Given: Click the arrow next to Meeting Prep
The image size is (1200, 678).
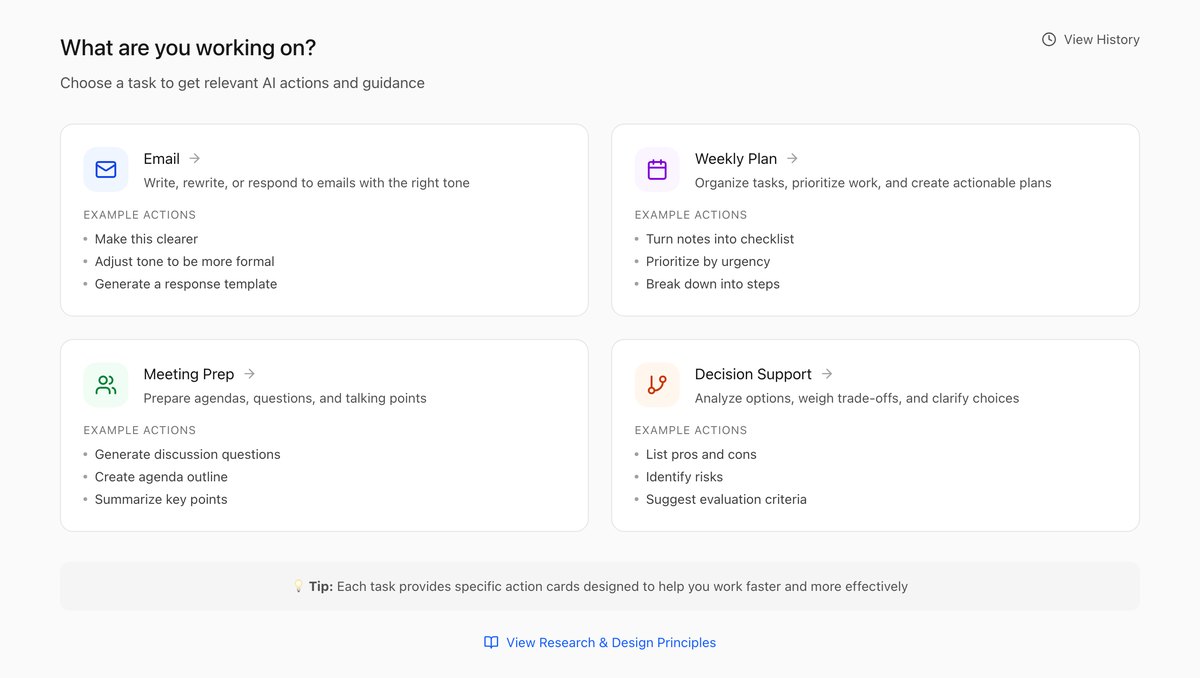Looking at the screenshot, I should pyautogui.click(x=249, y=374).
